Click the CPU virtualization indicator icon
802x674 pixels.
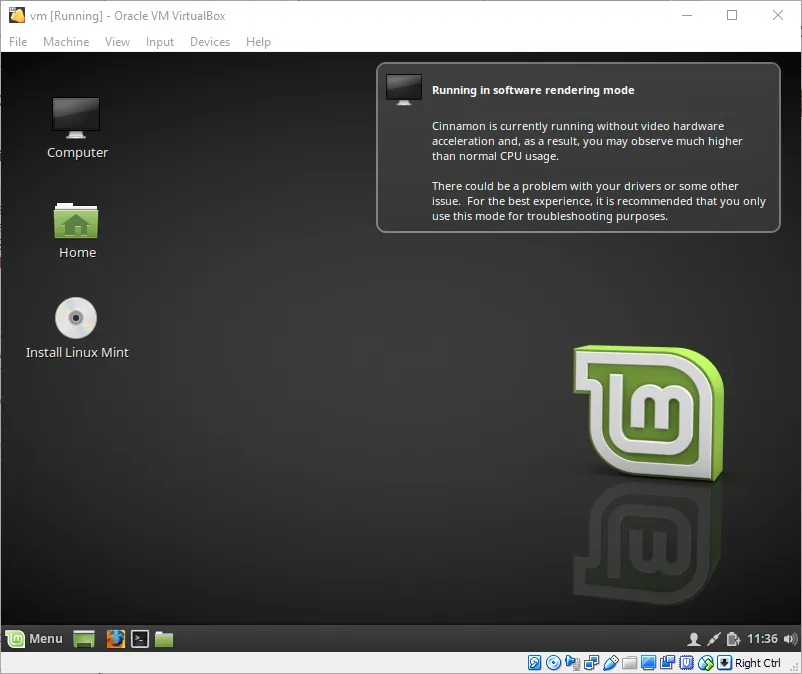click(x=686, y=663)
